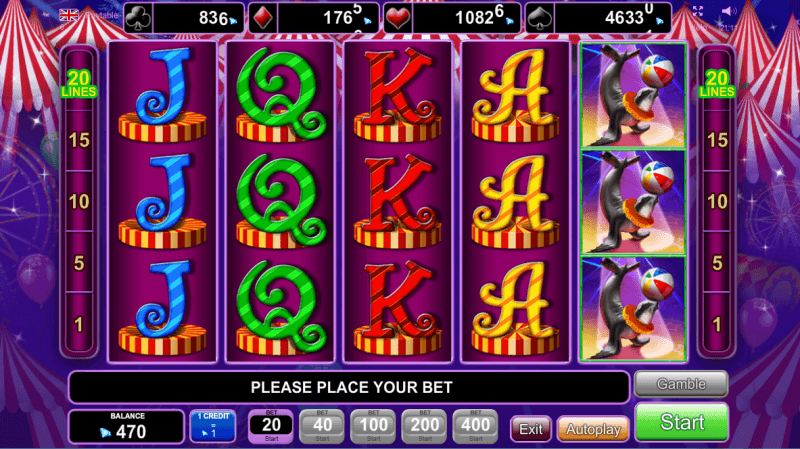Click the UK flag language icon
The height and width of the screenshot is (449, 800).
click(69, 14)
